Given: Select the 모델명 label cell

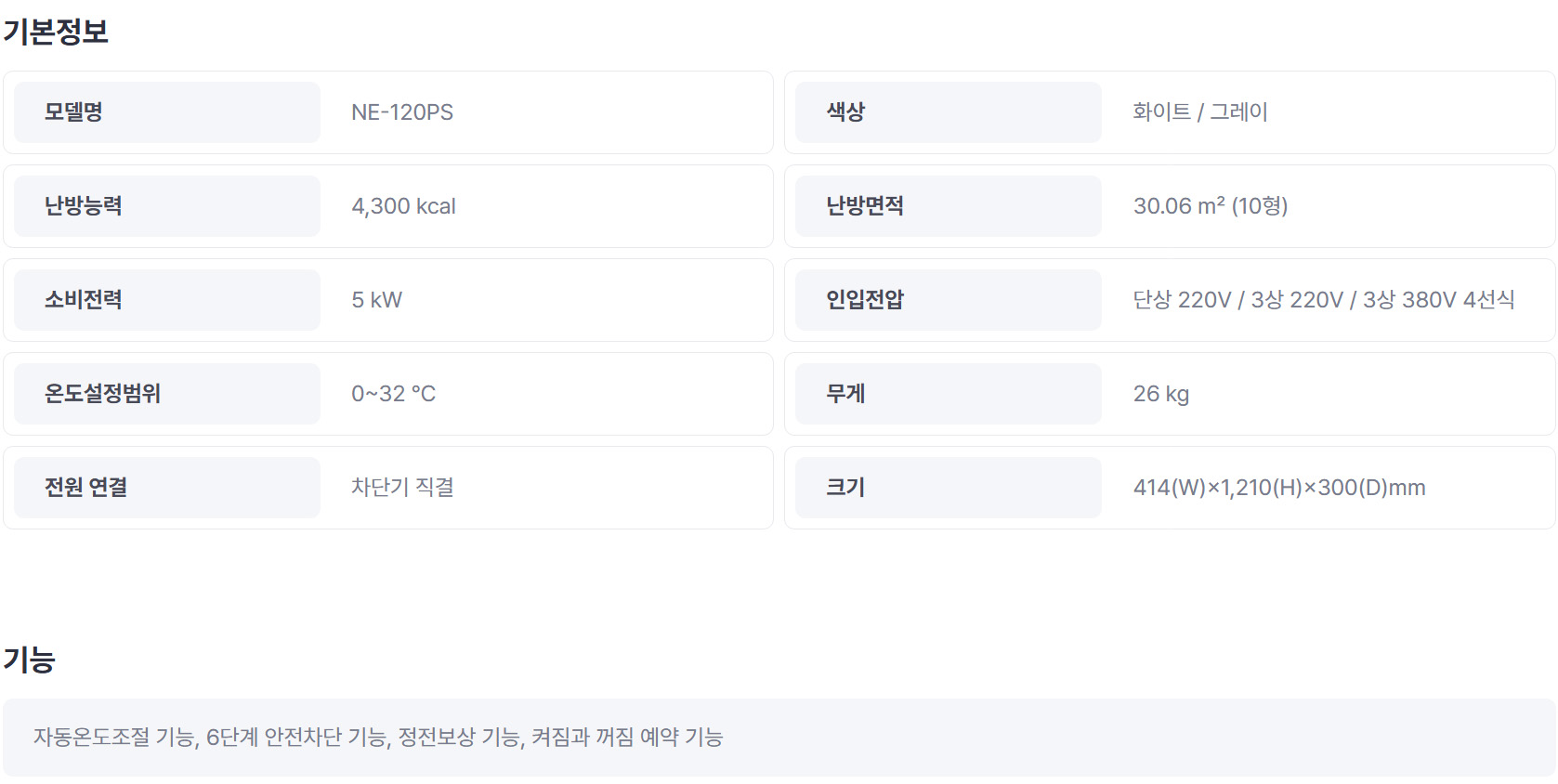Looking at the screenshot, I should coord(167,112).
